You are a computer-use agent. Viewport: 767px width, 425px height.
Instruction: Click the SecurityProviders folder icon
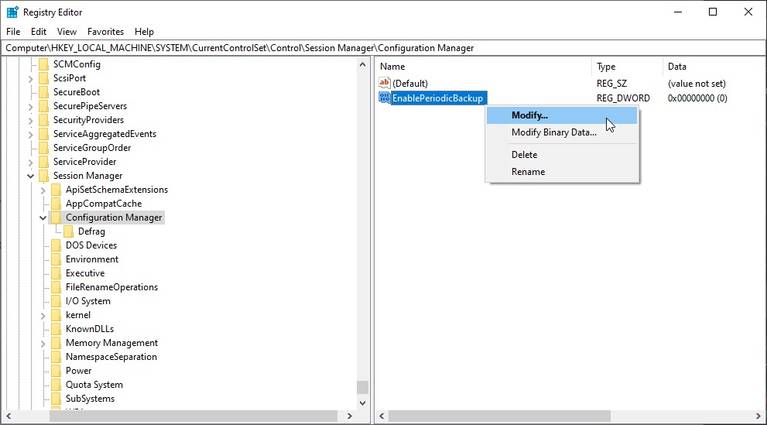tap(44, 120)
